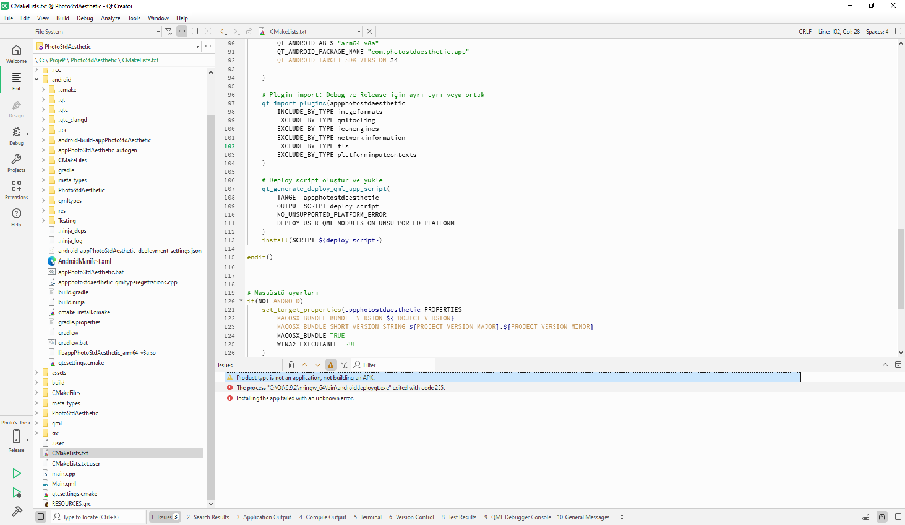Expand the CMakeFiles folder near bottom
This screenshot has height=525, width=905.
(36, 393)
